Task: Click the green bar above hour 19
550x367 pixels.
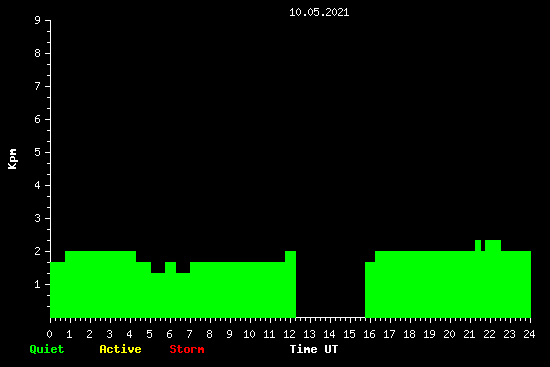Action: tap(429, 285)
